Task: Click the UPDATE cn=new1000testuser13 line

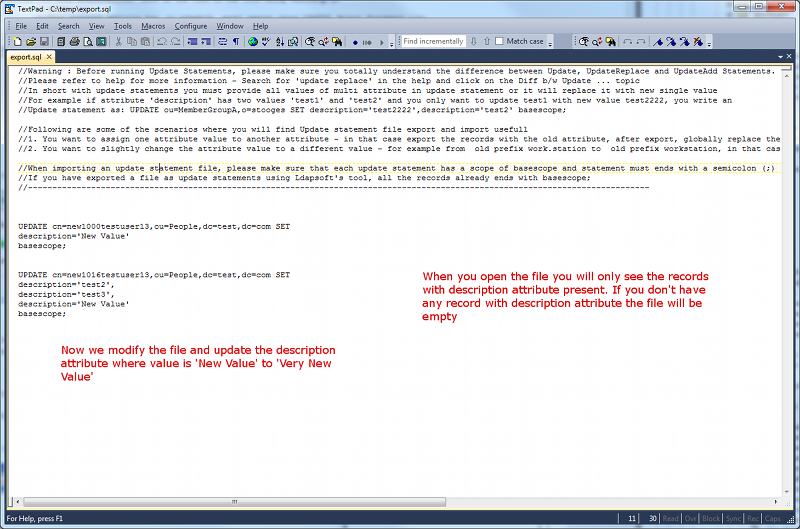Action: [x=154, y=226]
